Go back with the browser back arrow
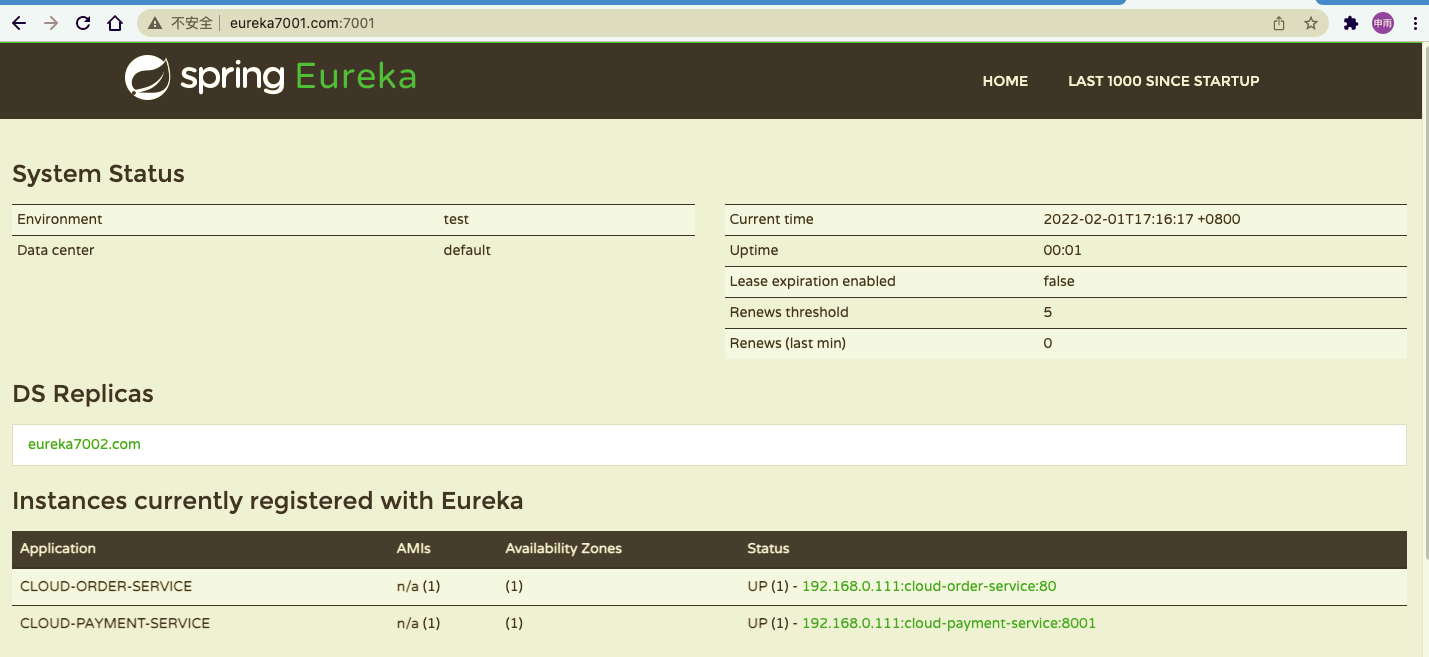1429x657 pixels. [19, 23]
